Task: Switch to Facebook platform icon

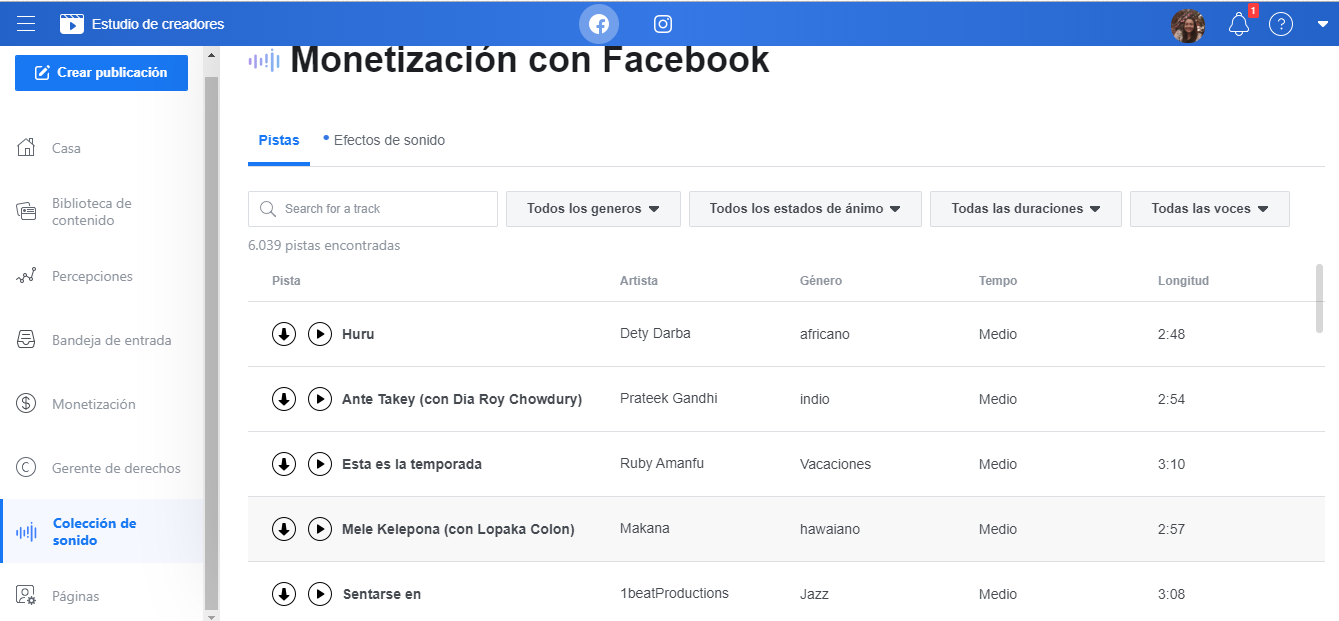Action: coord(599,24)
